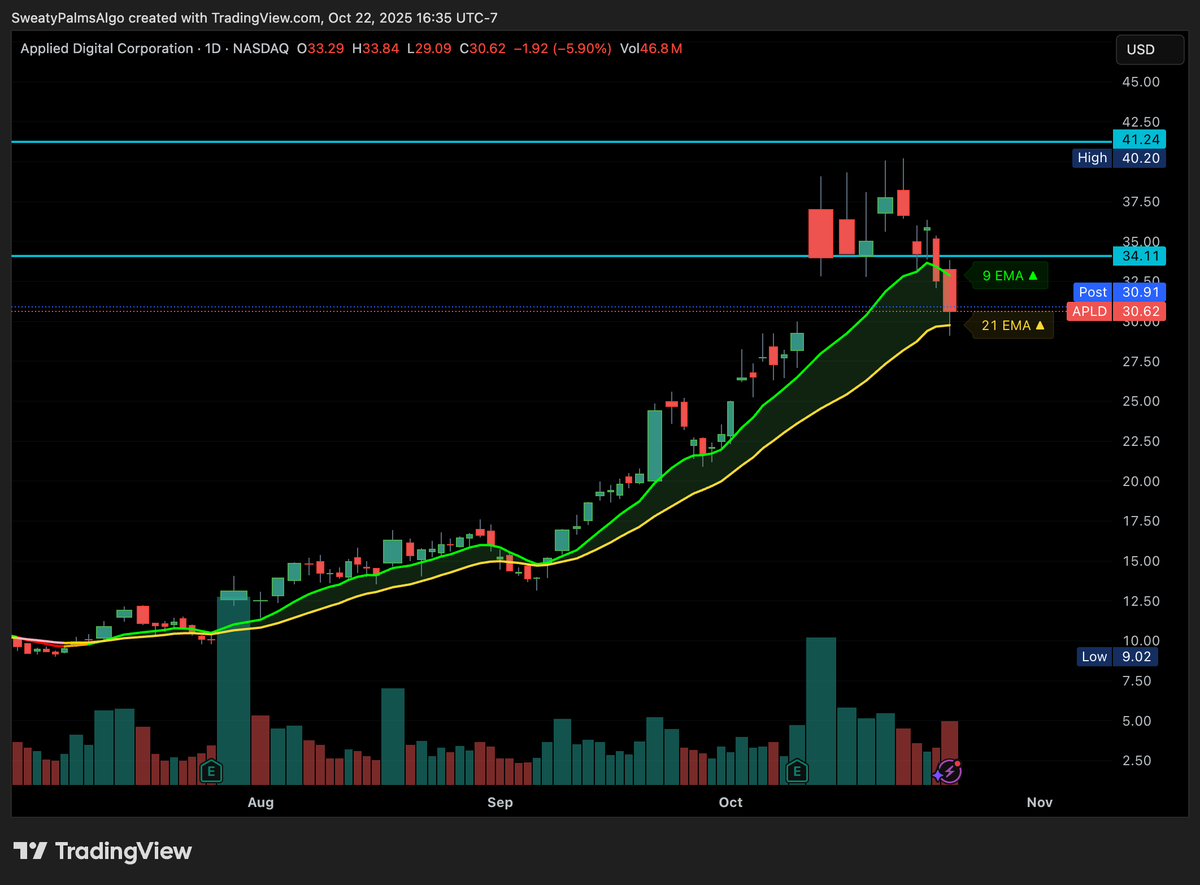The width and height of the screenshot is (1200, 885).
Task: Click the 45.00 price axis label
Action: pos(1141,82)
